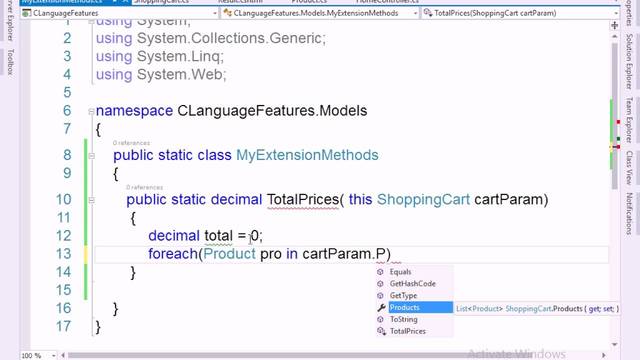The height and width of the screenshot is (360, 640).
Task: Open the Notifications side tab
Action: [x=629, y=213]
